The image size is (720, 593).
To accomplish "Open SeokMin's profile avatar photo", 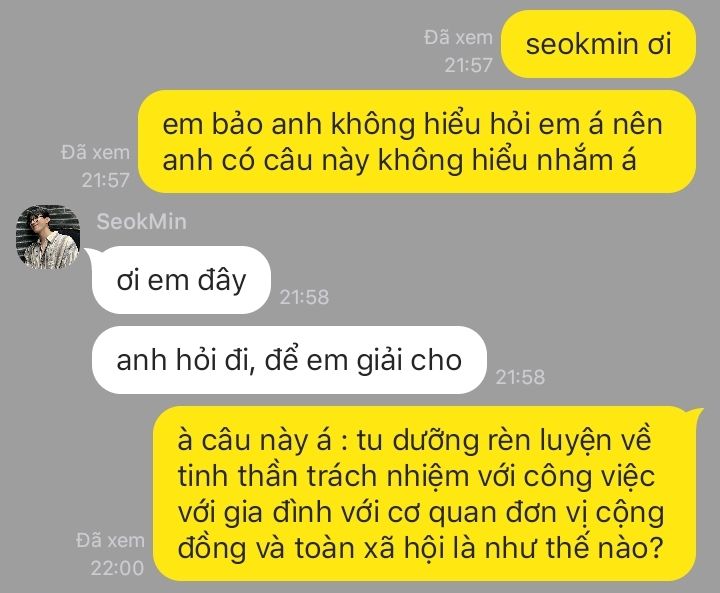I will point(48,237).
